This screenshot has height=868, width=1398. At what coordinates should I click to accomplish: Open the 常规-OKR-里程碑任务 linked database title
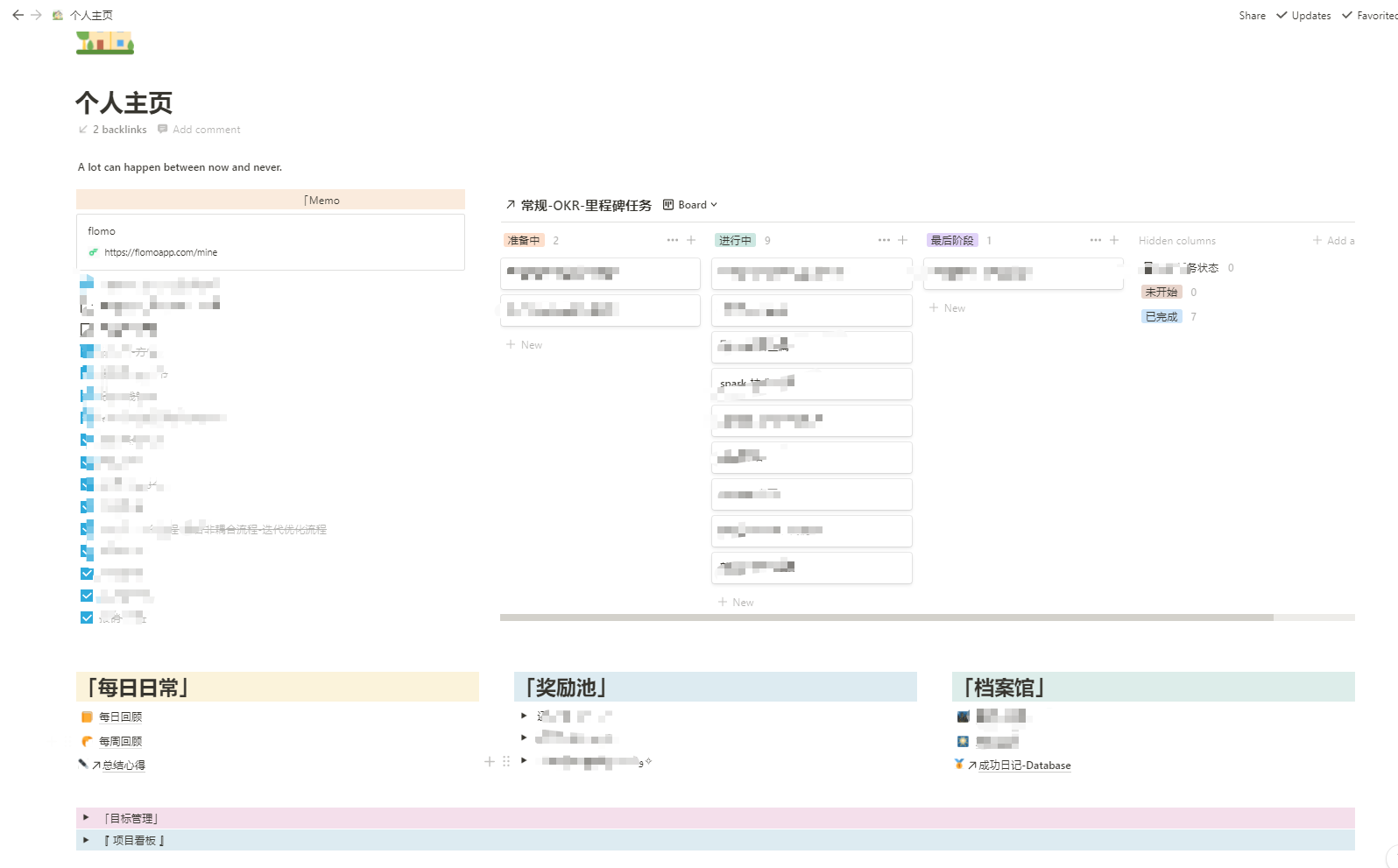586,205
